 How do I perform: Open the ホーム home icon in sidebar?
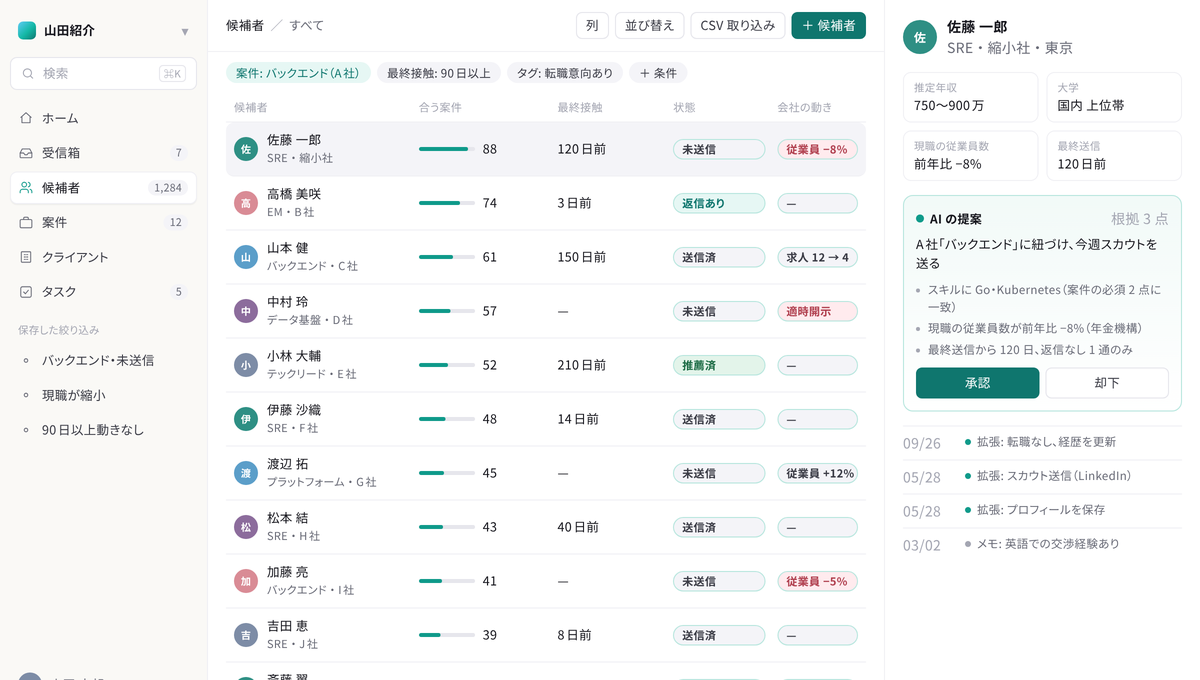[26, 118]
